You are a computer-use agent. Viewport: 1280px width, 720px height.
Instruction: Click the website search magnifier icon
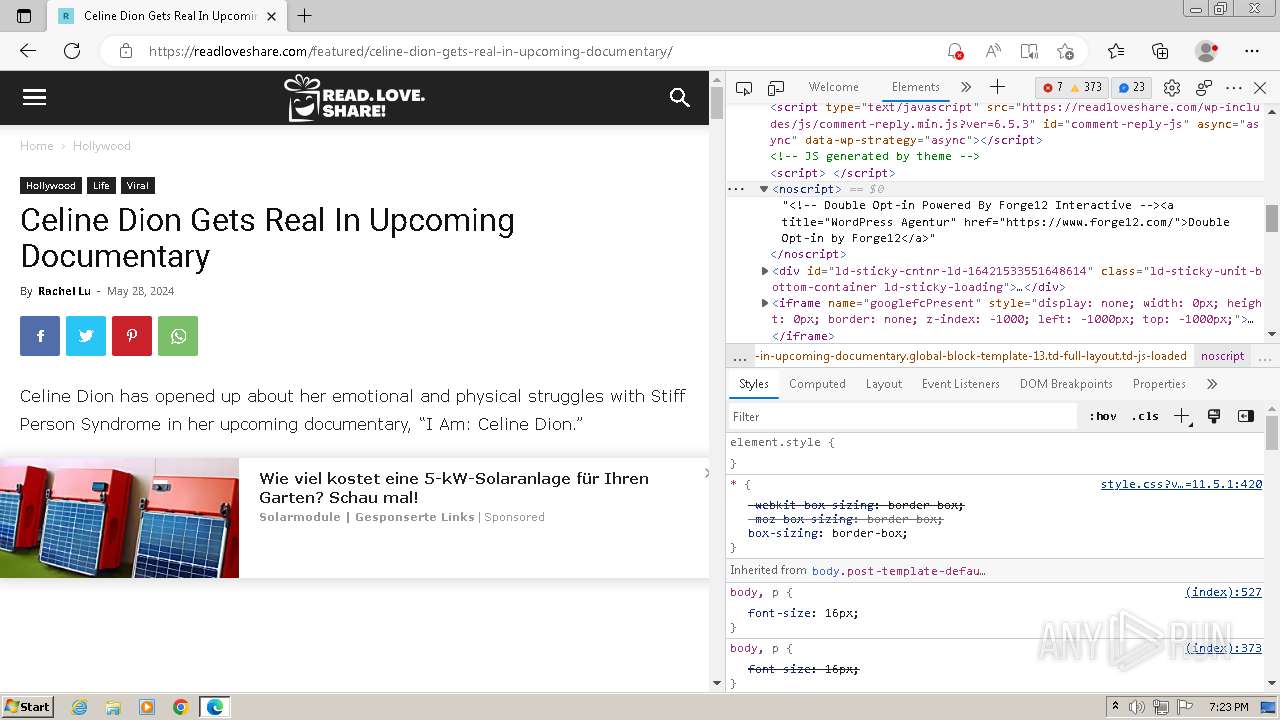click(x=680, y=97)
